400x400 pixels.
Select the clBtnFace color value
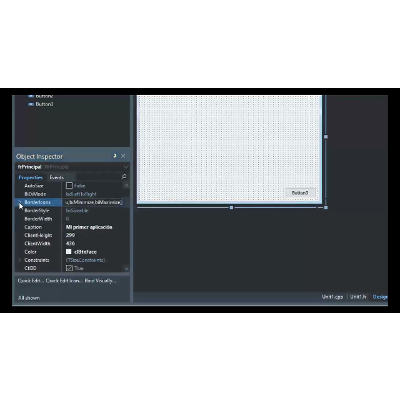pos(85,252)
